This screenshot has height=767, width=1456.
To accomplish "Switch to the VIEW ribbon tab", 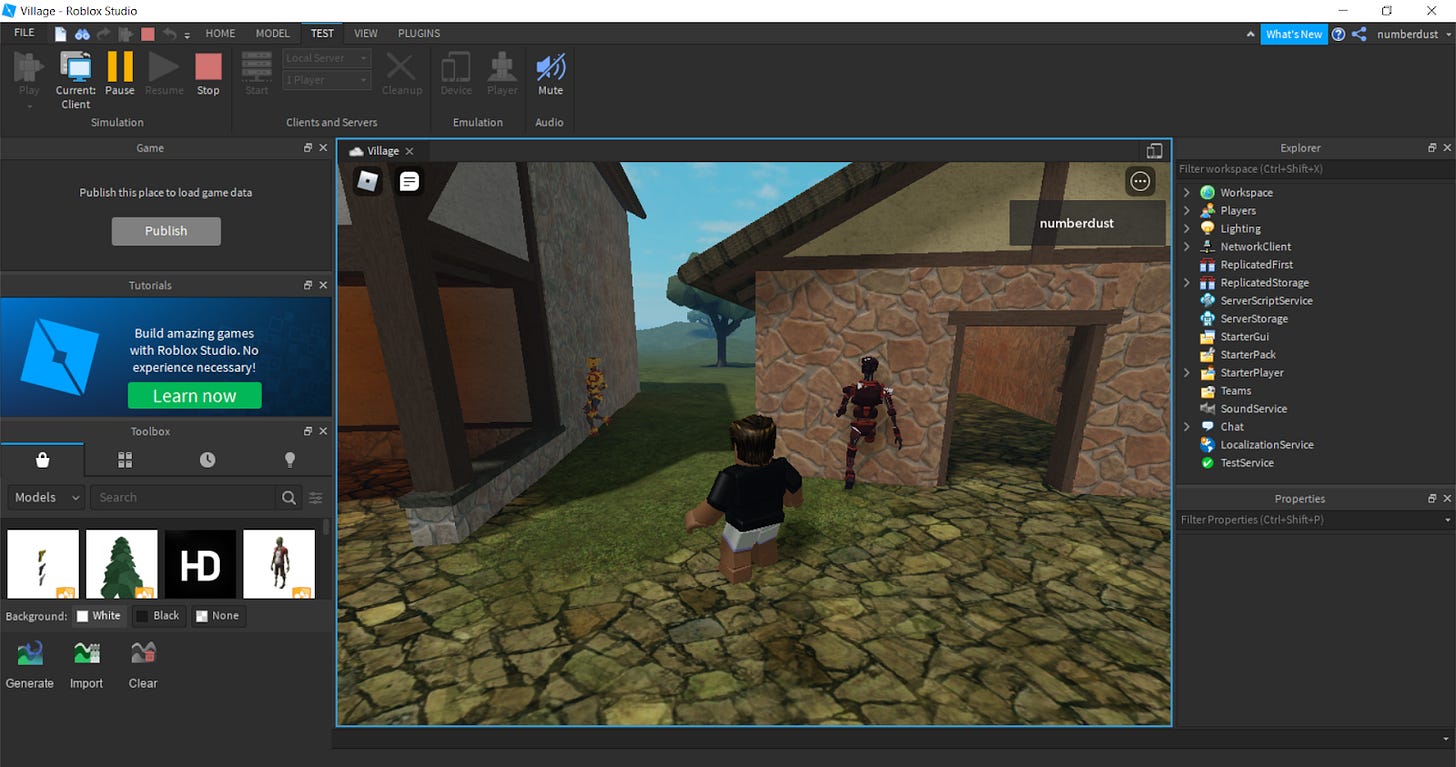I will (x=366, y=33).
